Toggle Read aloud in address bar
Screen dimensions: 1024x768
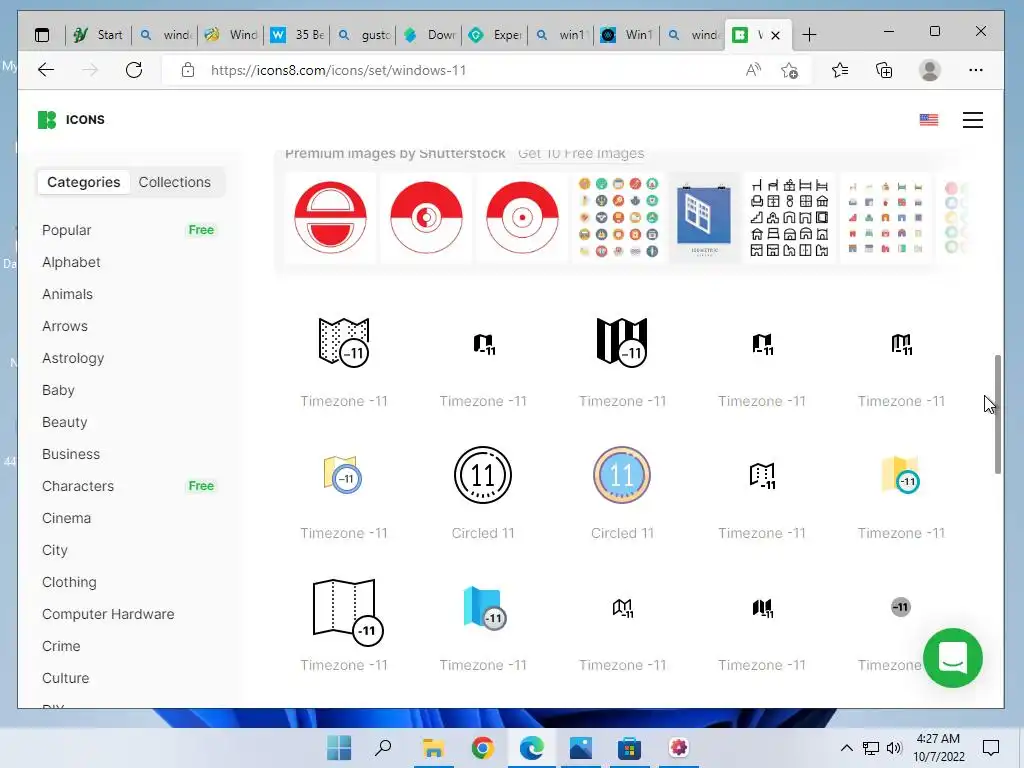click(x=753, y=70)
